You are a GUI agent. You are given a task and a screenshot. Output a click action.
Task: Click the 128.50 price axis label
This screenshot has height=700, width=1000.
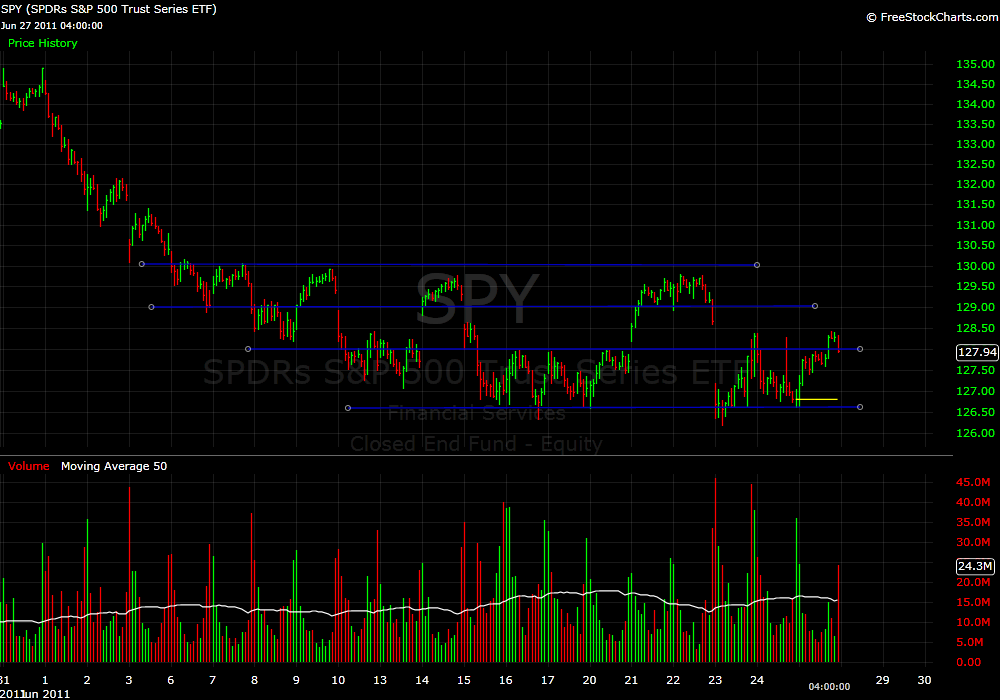click(975, 328)
